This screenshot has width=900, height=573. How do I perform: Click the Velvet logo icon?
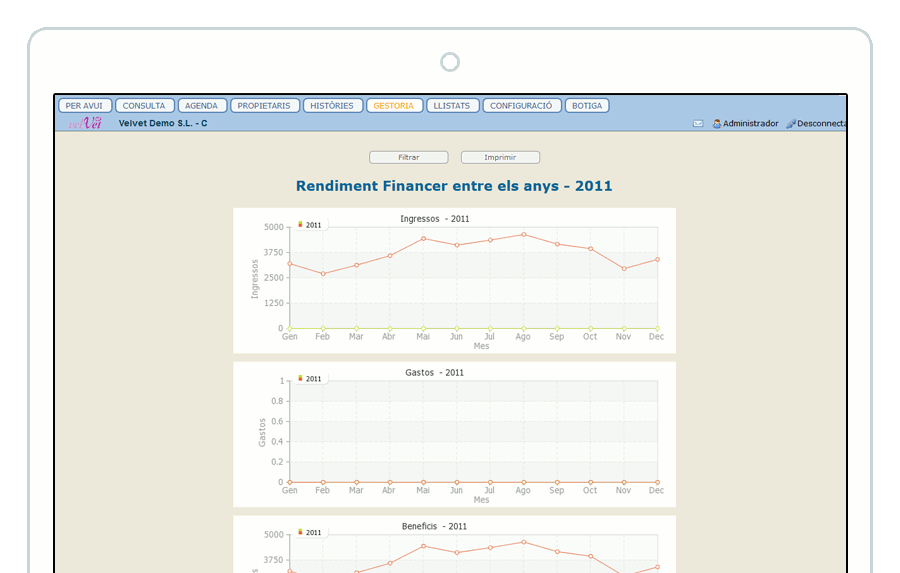pos(85,123)
